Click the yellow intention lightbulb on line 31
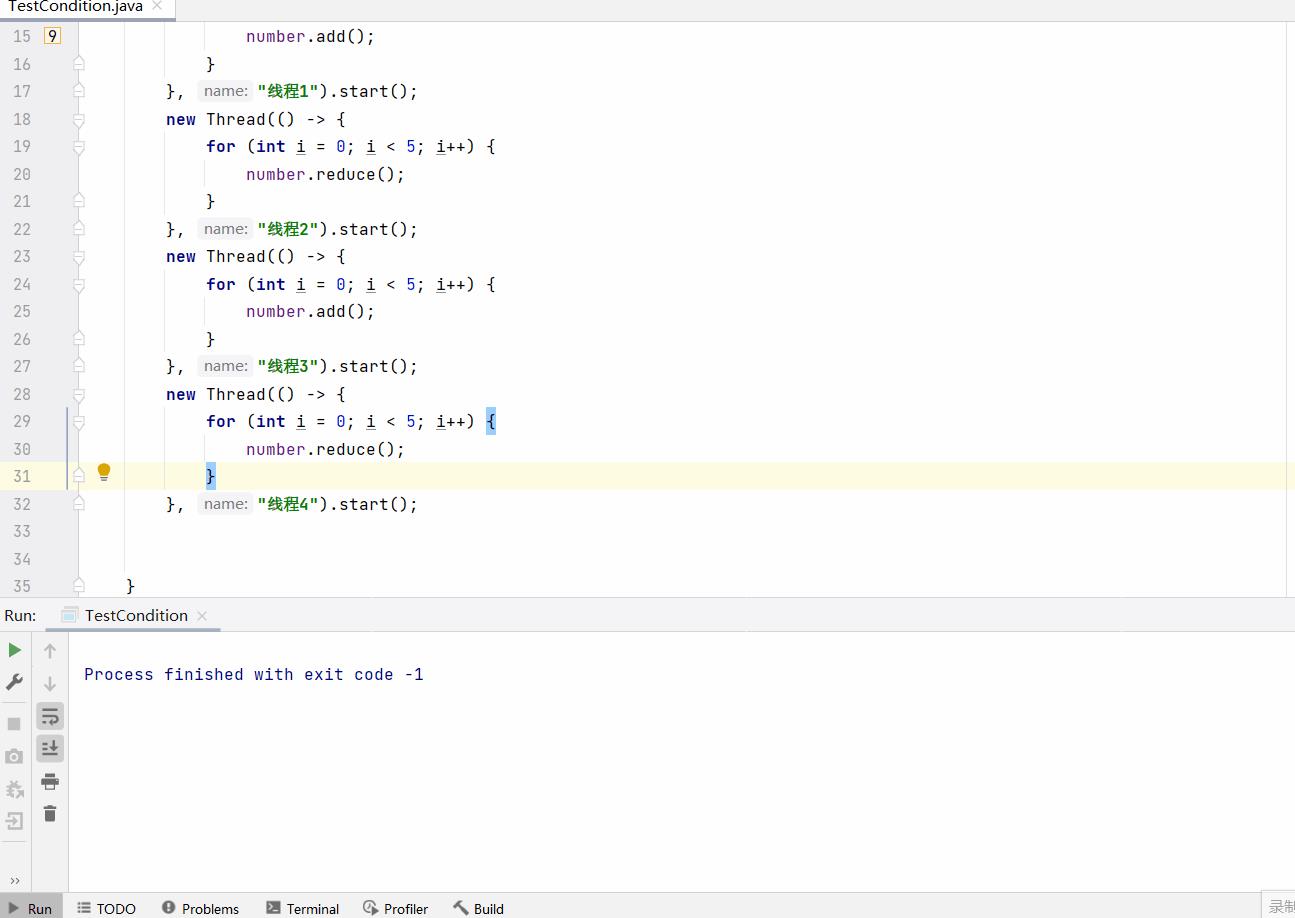 [x=104, y=472]
